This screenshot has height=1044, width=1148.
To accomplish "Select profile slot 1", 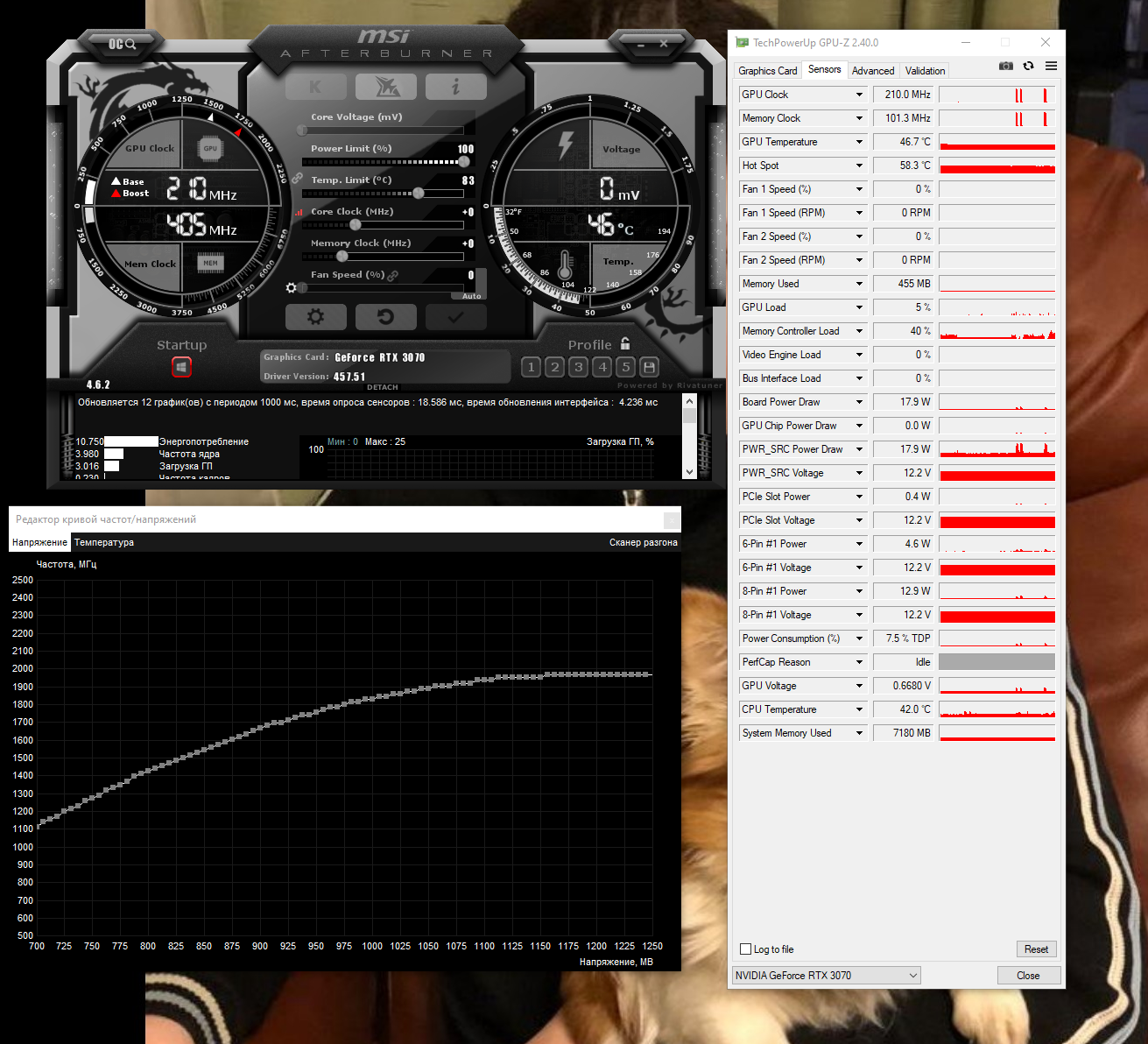I will pos(531,367).
